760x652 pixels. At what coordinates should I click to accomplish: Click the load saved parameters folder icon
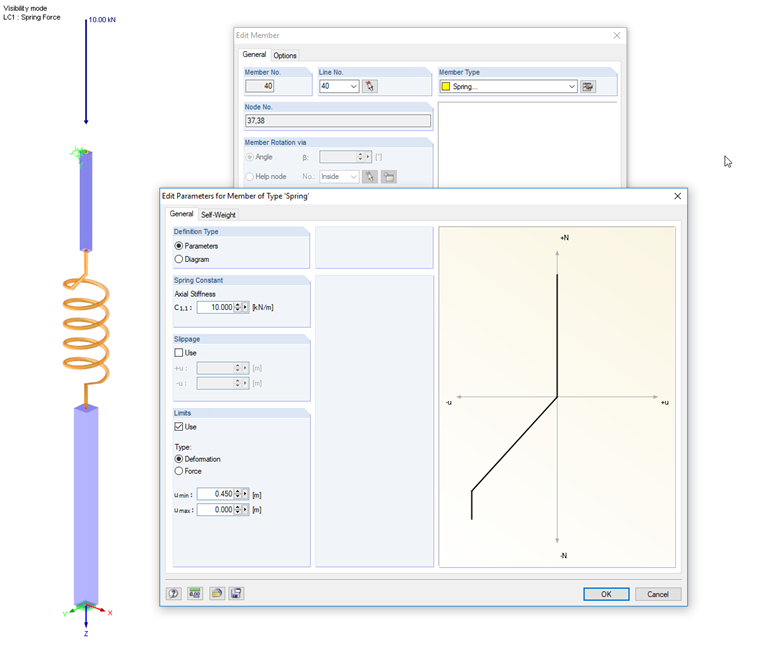click(x=217, y=593)
